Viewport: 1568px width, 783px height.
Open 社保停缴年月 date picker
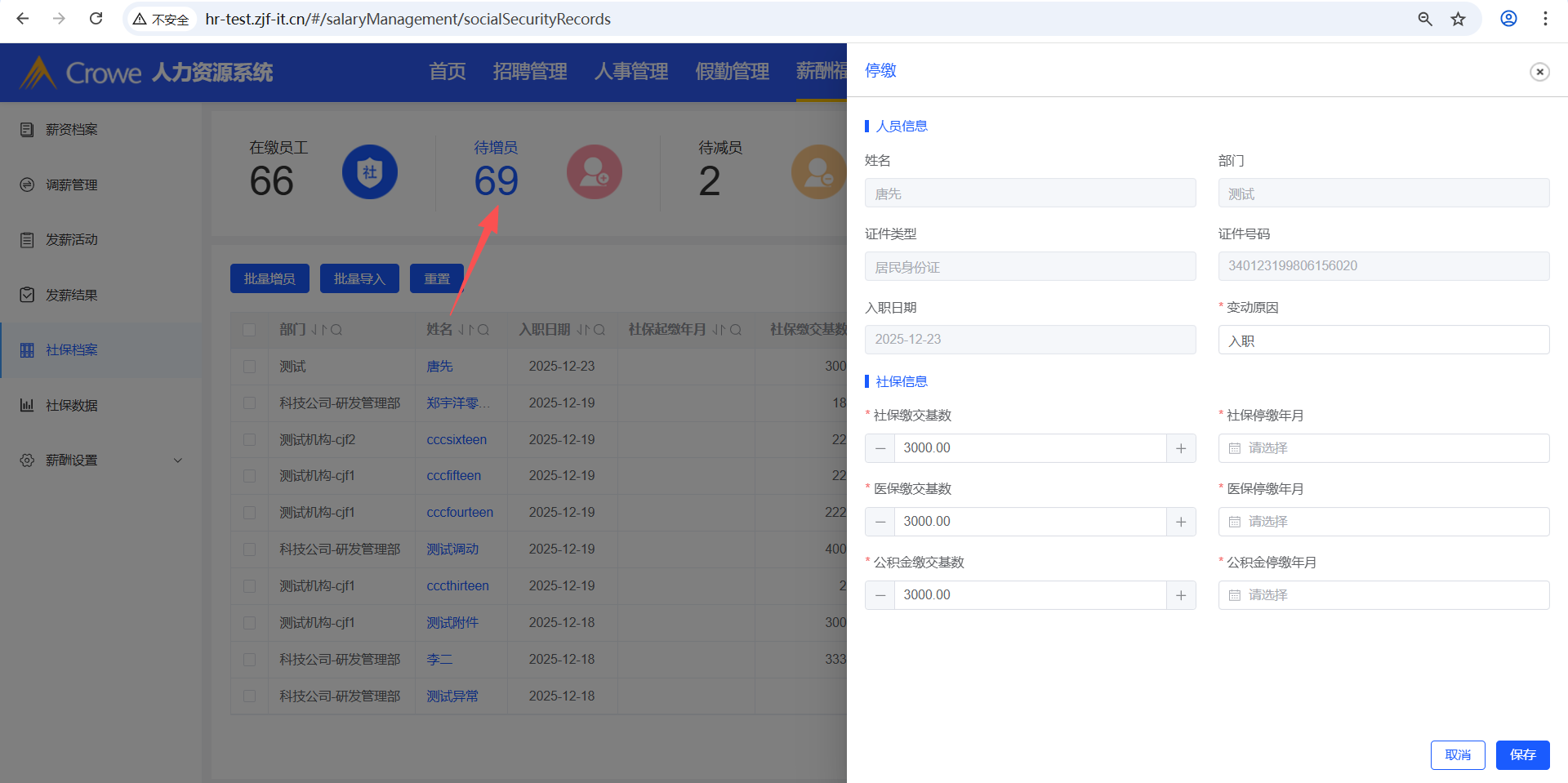tap(1383, 448)
